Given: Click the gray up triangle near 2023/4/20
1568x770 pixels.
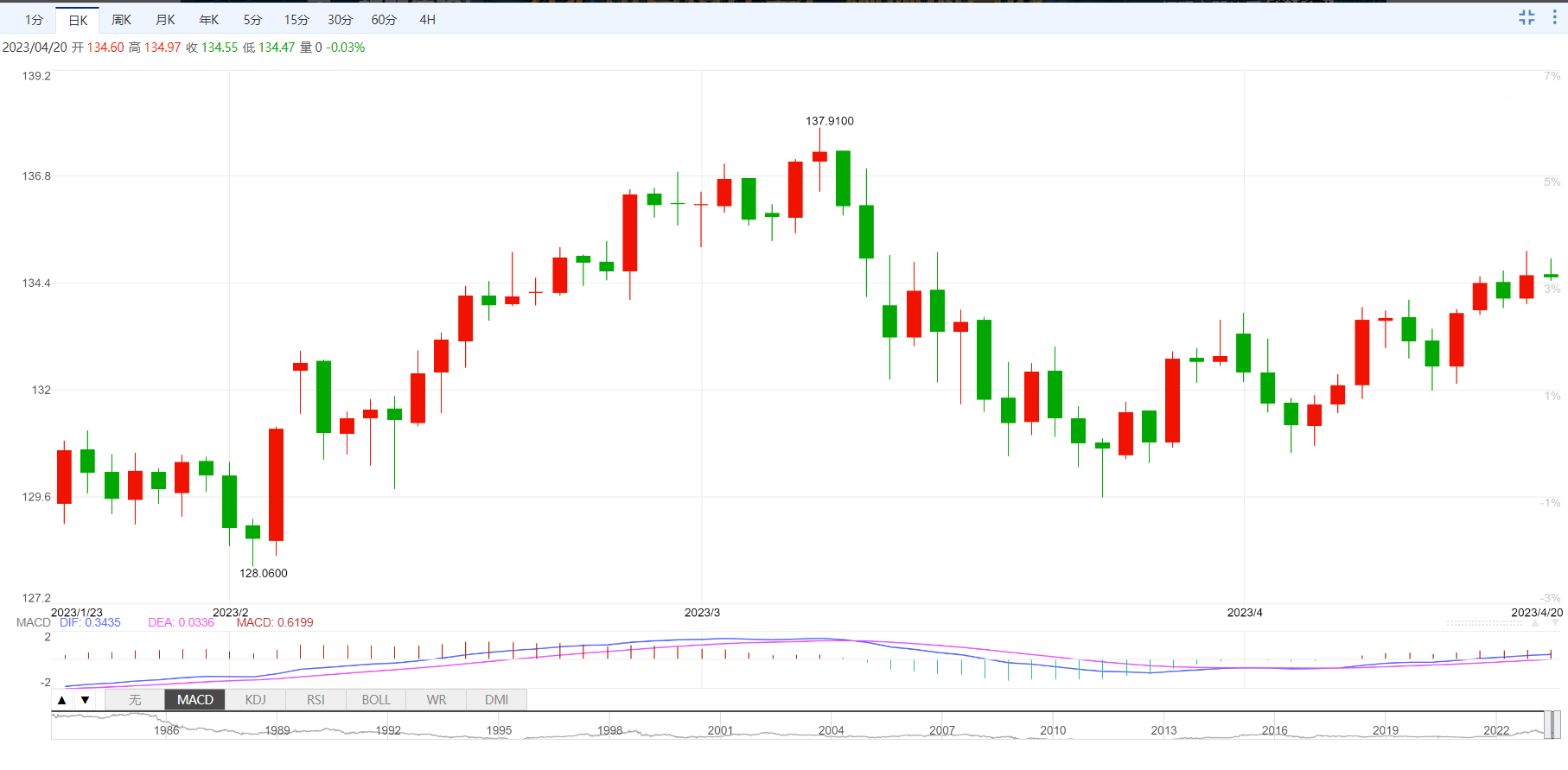Looking at the screenshot, I should click(1535, 623).
